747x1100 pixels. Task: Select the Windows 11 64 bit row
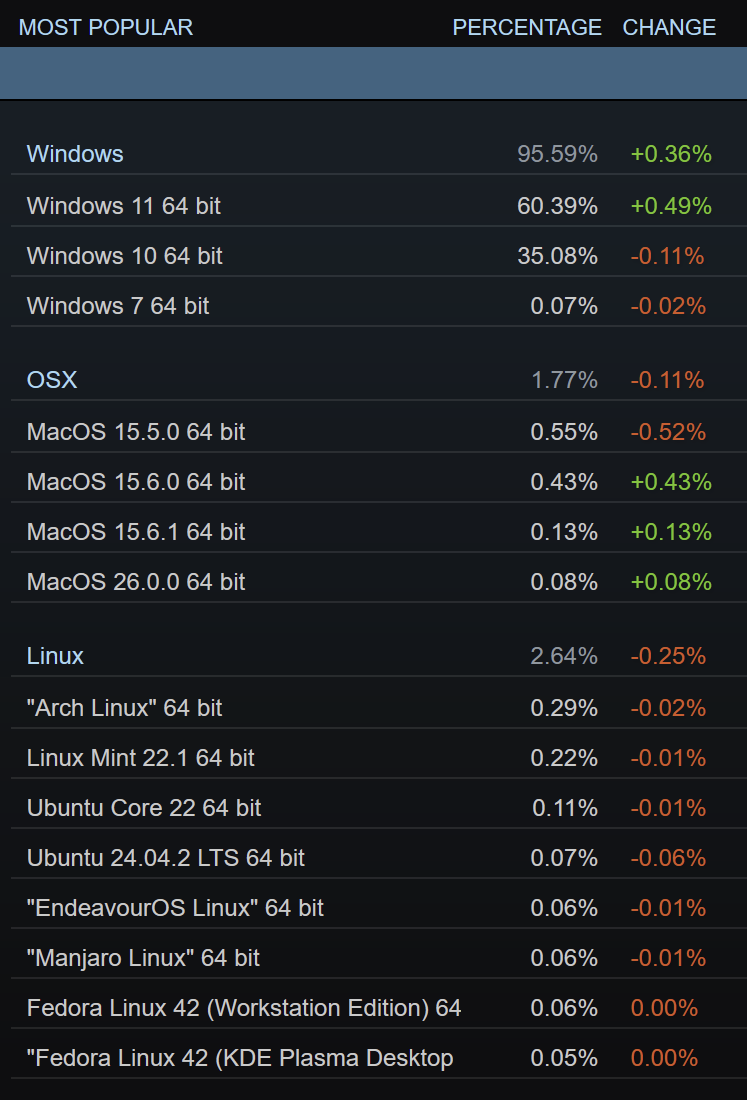tap(124, 206)
